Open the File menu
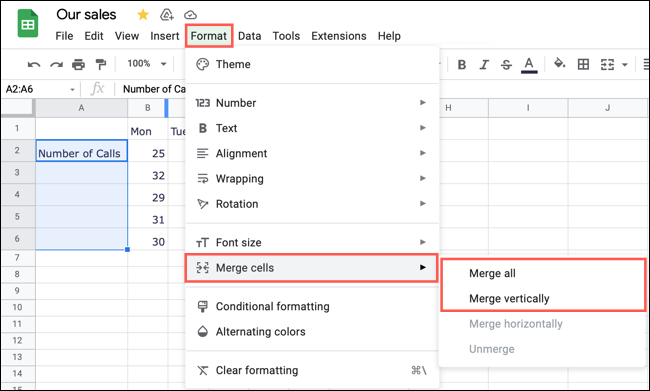Viewport: 650px width, 391px height. [64, 36]
